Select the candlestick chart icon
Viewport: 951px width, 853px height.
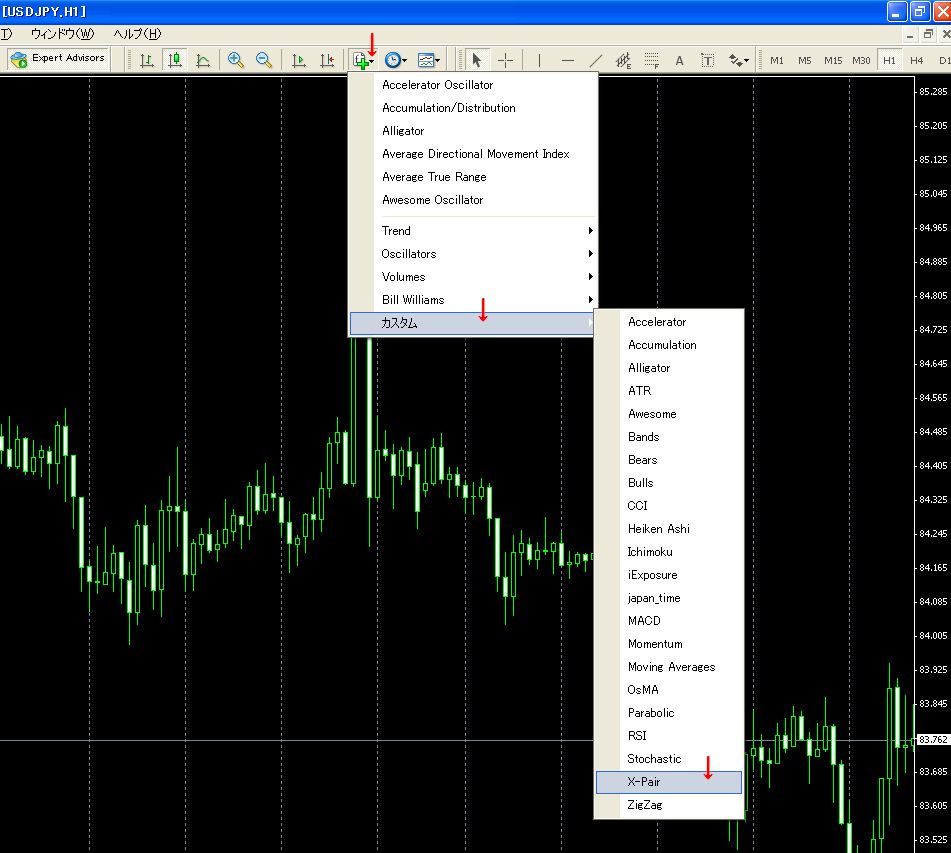pyautogui.click(x=175, y=60)
